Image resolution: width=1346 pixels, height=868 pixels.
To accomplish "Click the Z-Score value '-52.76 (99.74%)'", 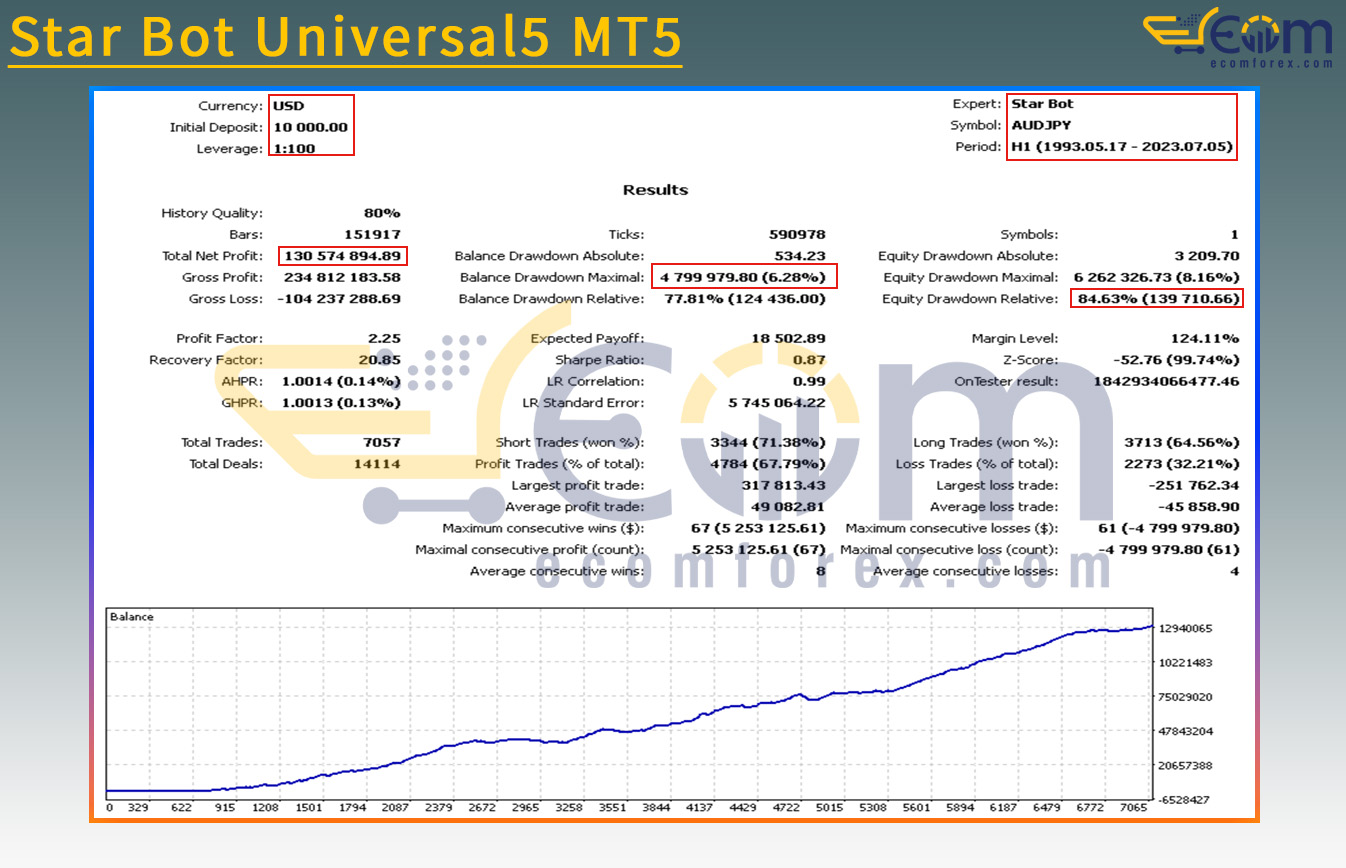I will point(1175,360).
